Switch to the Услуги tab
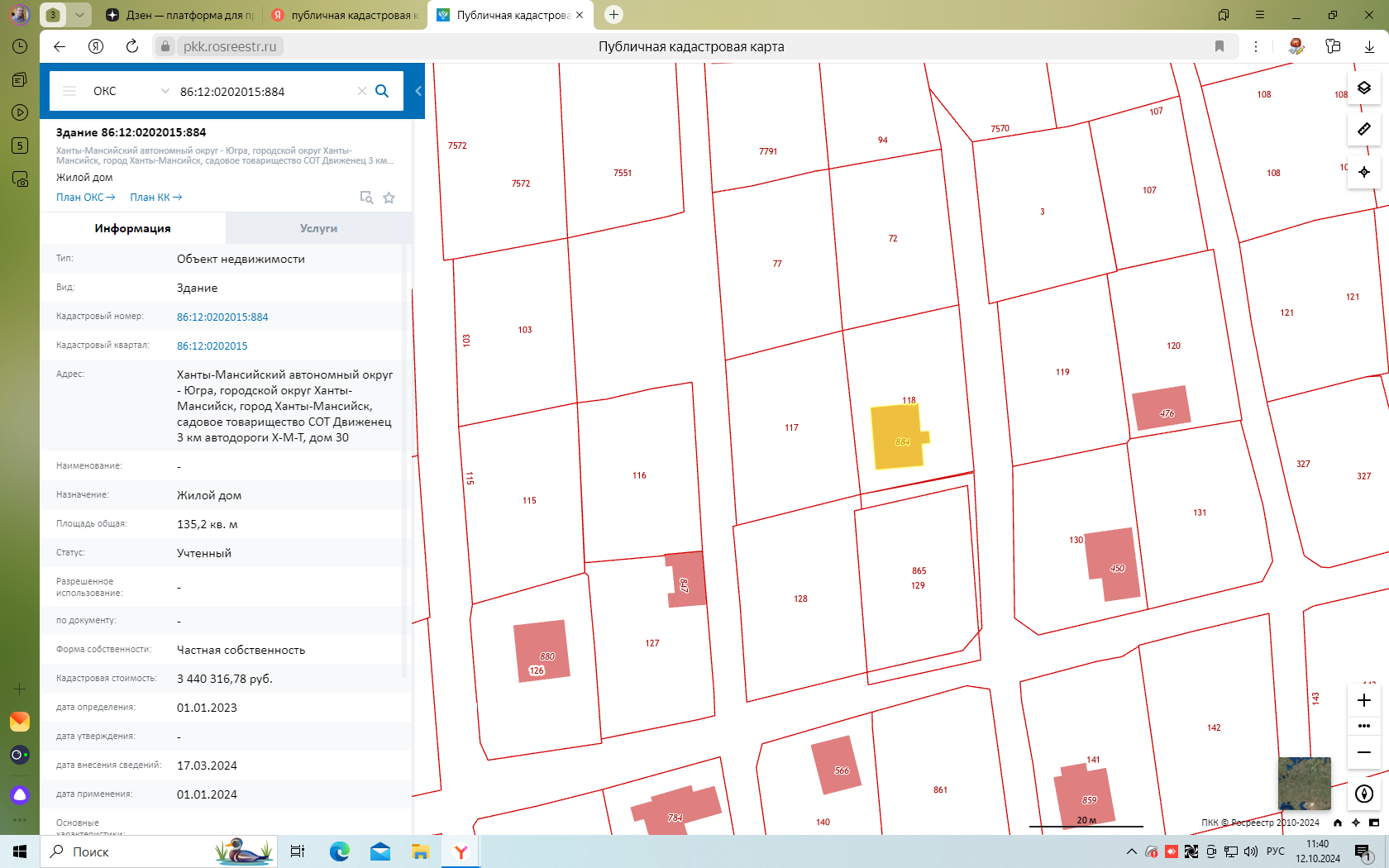This screenshot has height=868, width=1389. pos(318,228)
